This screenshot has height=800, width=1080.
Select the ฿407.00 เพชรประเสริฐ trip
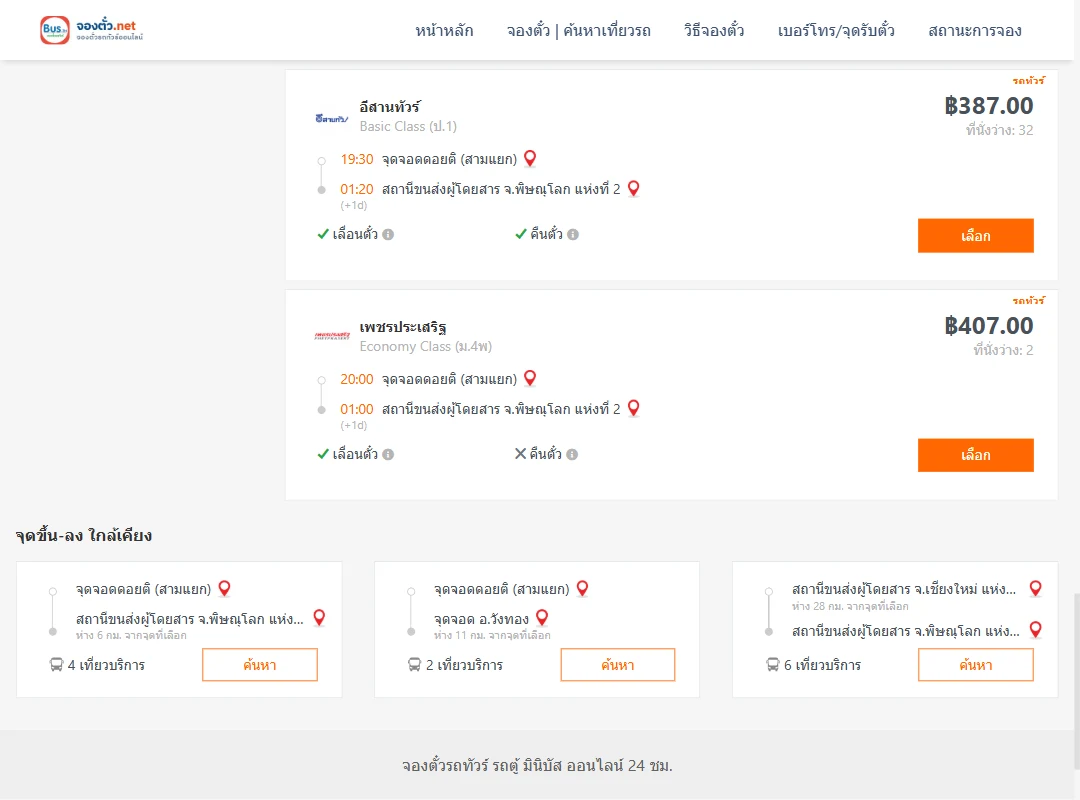[975, 455]
